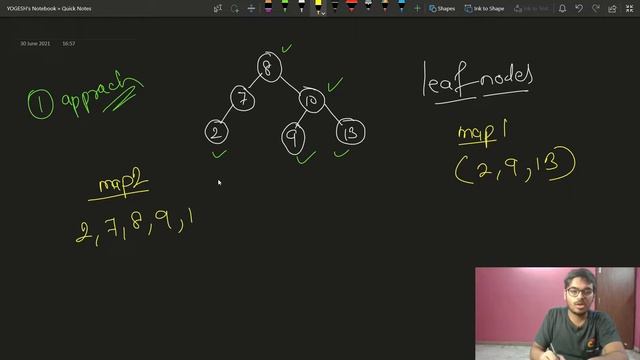Click the notebook title YOGESH's Notebook » Quick Notes

(x=49, y=8)
